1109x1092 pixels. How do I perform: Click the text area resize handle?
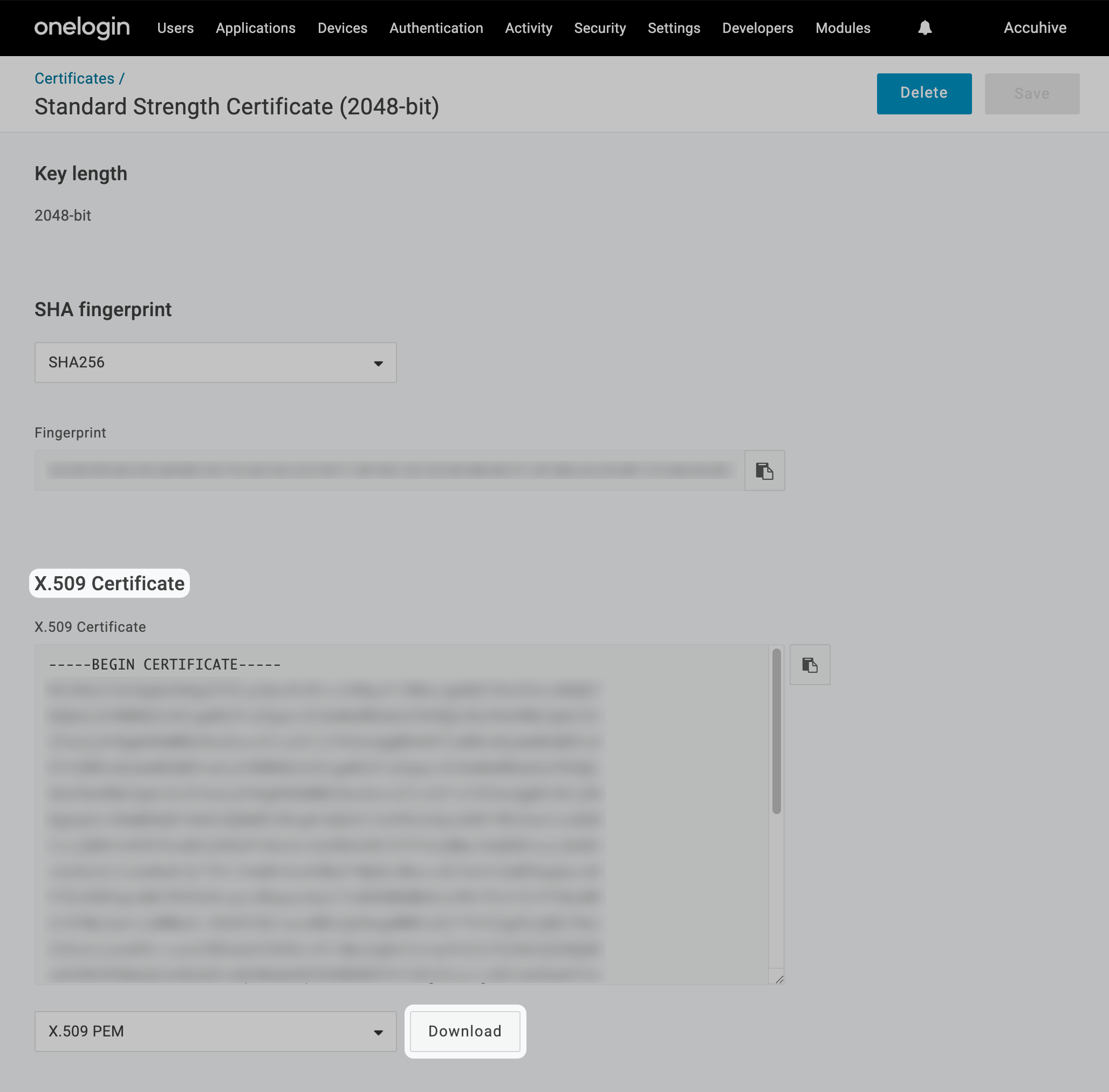click(x=779, y=979)
